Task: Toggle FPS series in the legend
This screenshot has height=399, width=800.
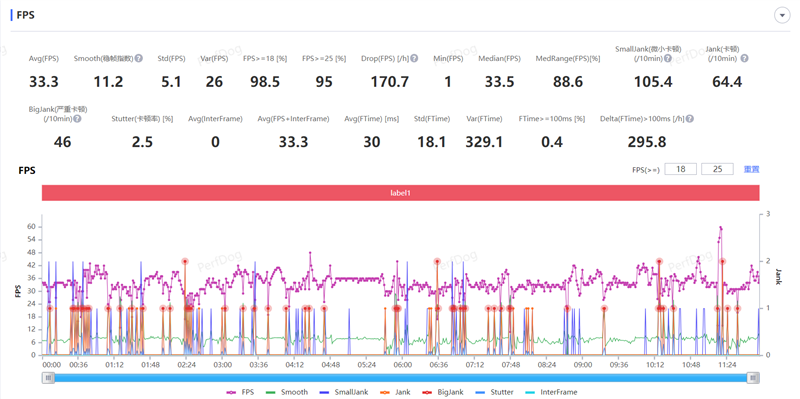Action: (x=240, y=392)
